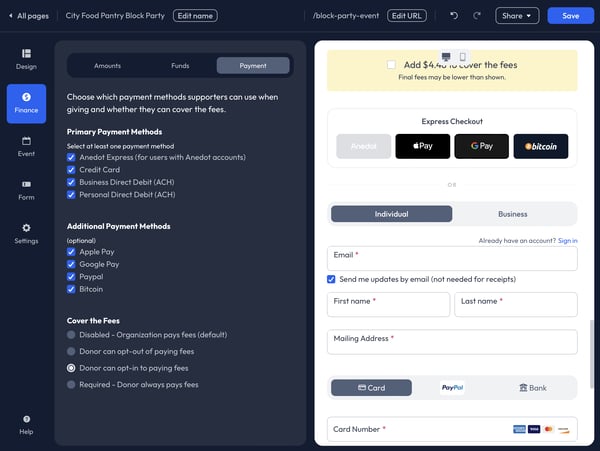The width and height of the screenshot is (600, 451).
Task: Select the Payment tab
Action: 253,66
